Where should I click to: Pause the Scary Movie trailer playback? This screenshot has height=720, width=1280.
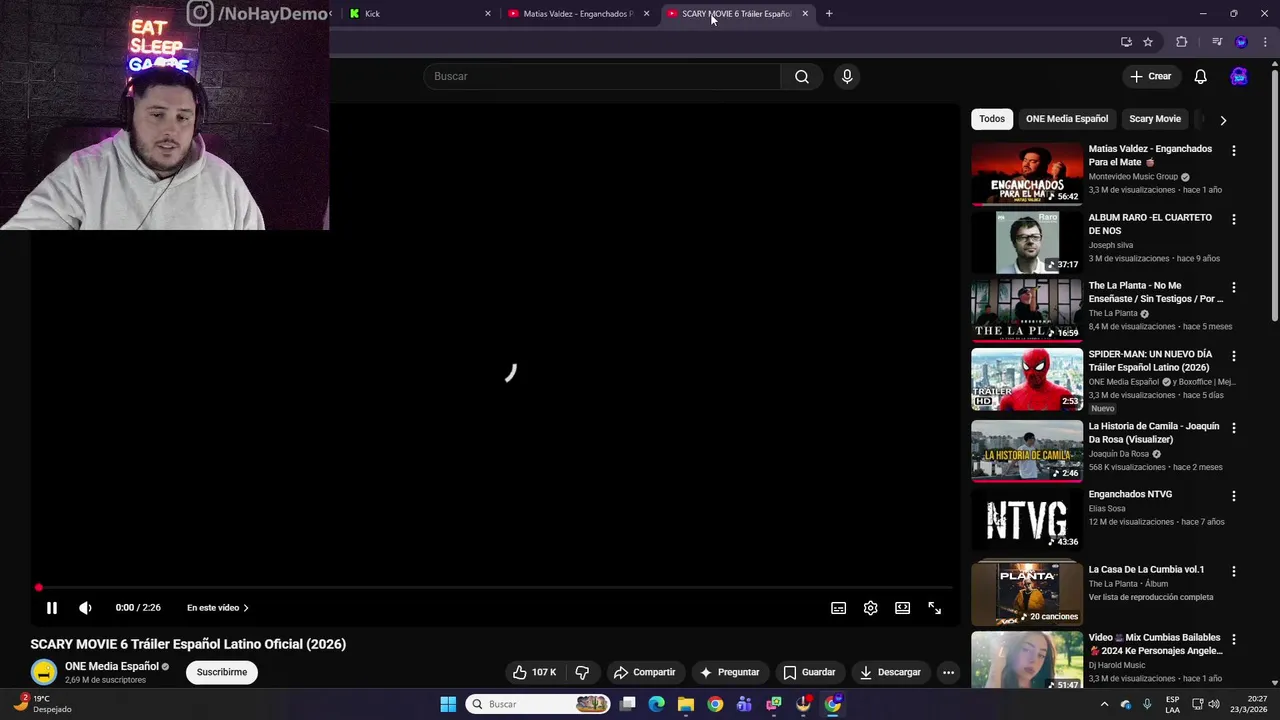pos(52,608)
